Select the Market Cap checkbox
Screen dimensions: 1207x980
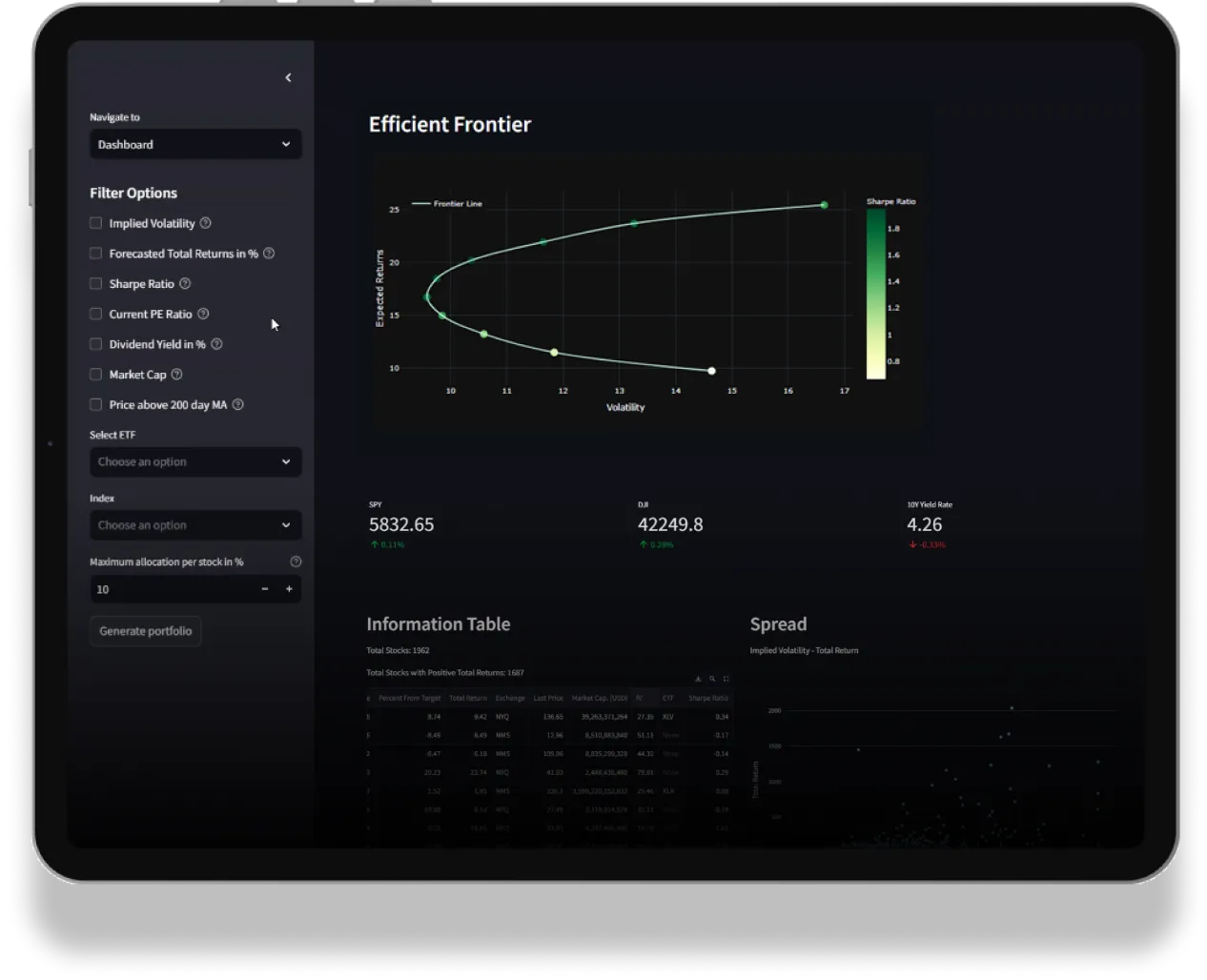tap(95, 375)
